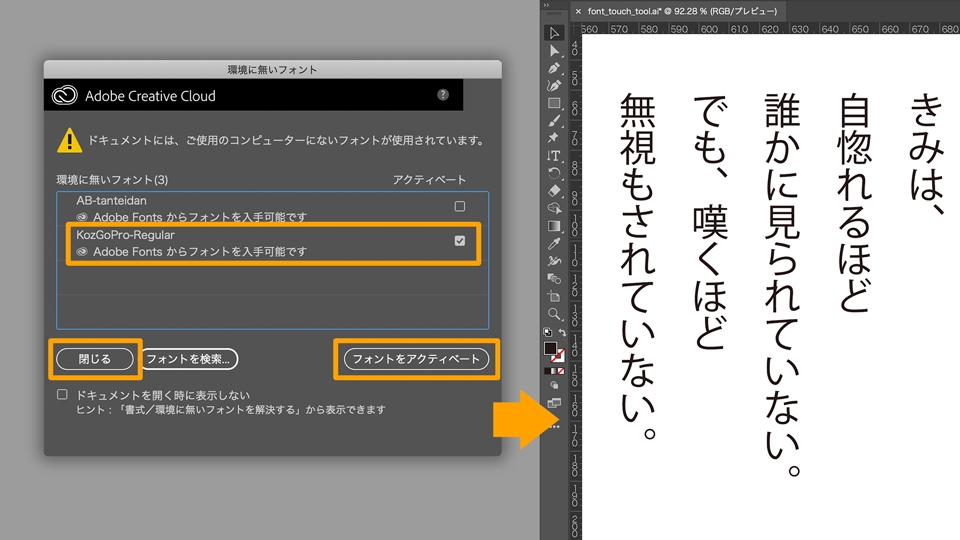
Task: Select the Rotate tool
Action: coord(554,173)
